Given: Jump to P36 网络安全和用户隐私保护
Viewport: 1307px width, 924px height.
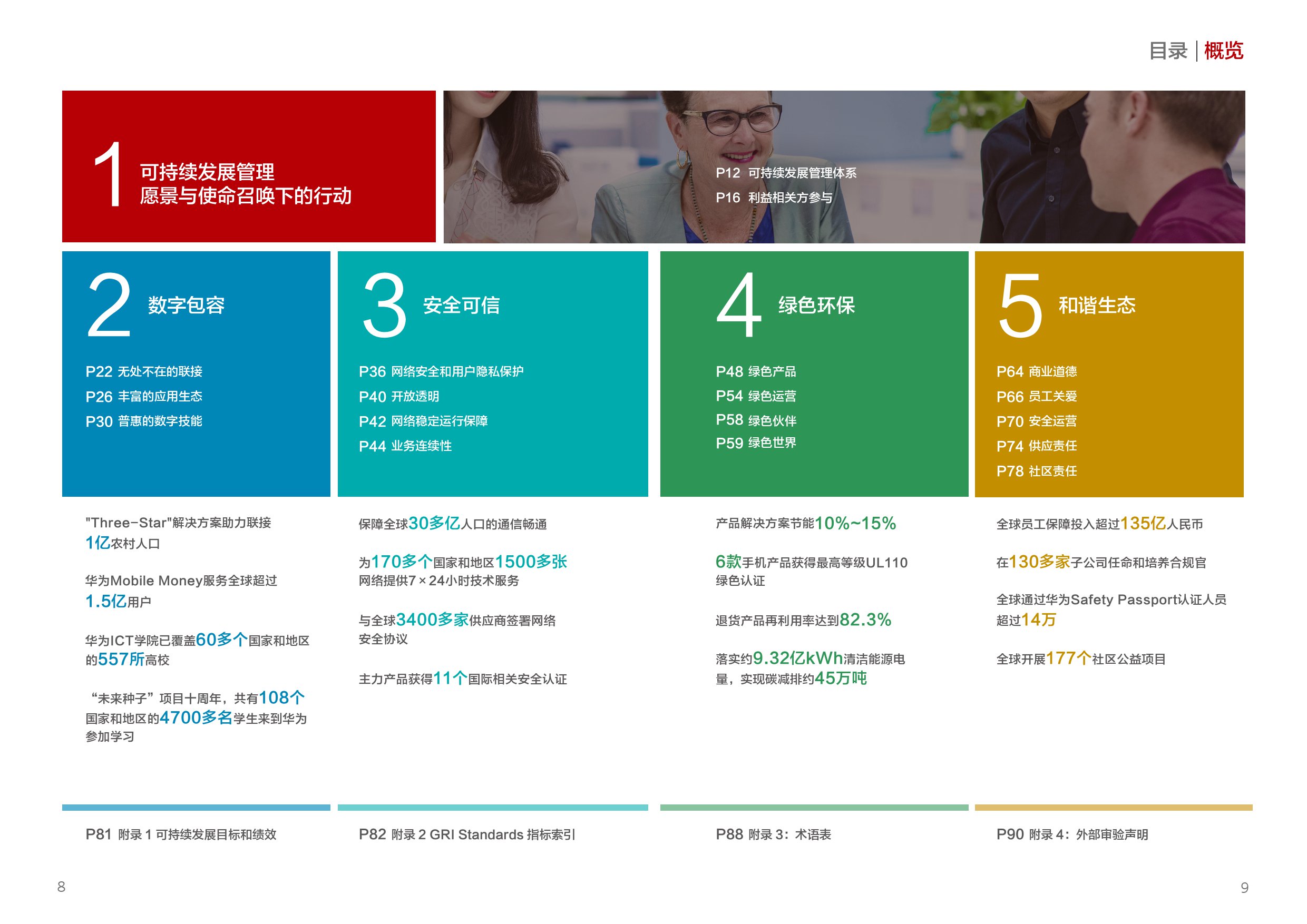Looking at the screenshot, I should pyautogui.click(x=441, y=371).
